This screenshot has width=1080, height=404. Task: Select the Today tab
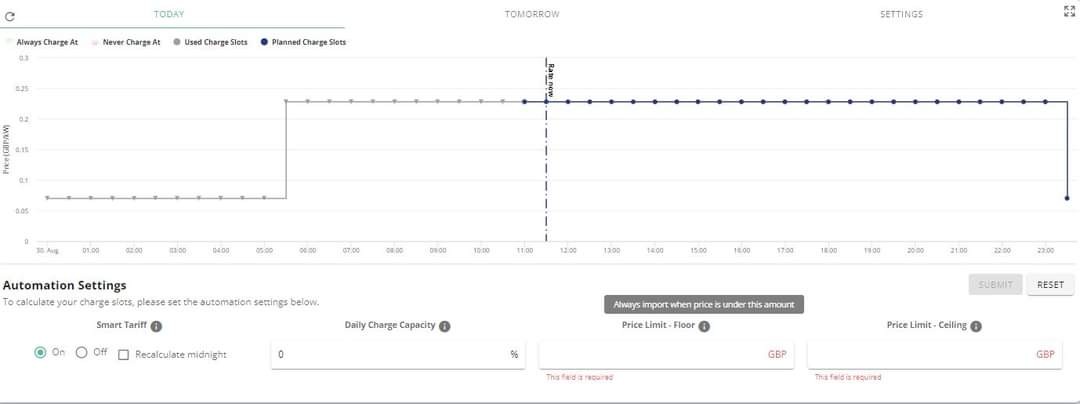(x=169, y=14)
